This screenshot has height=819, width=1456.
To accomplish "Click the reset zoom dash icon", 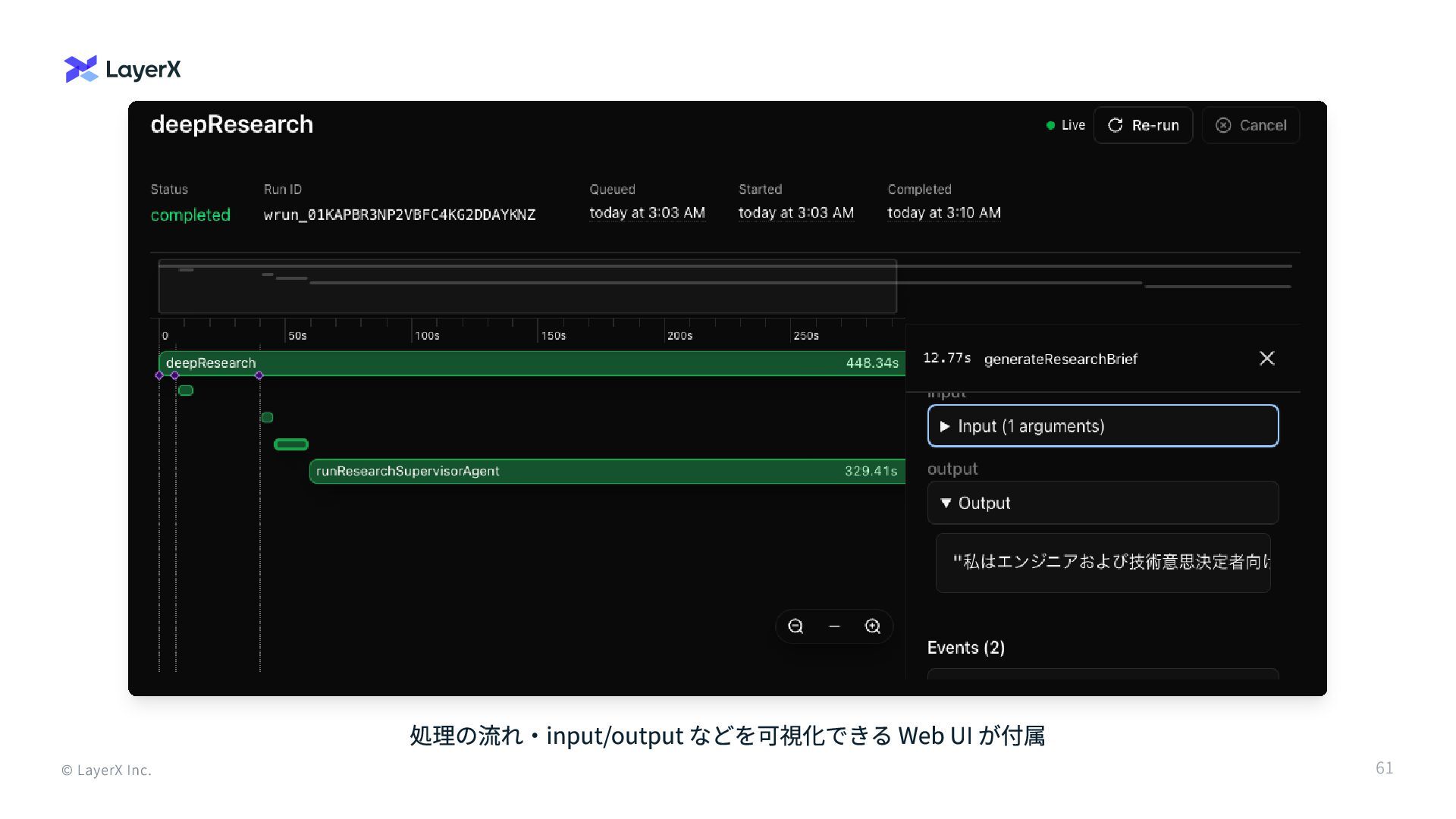I will 834,626.
